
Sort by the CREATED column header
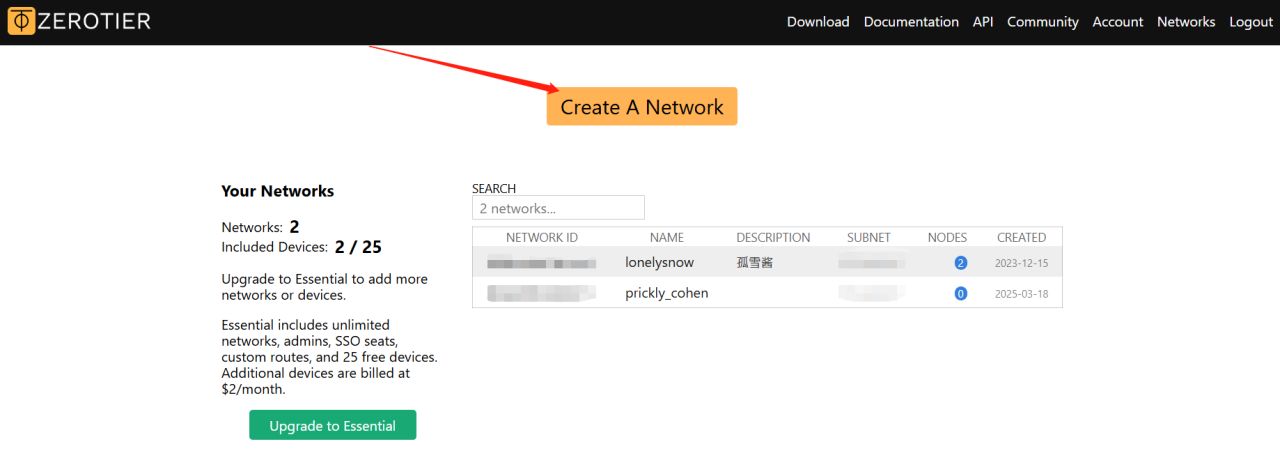[1021, 237]
